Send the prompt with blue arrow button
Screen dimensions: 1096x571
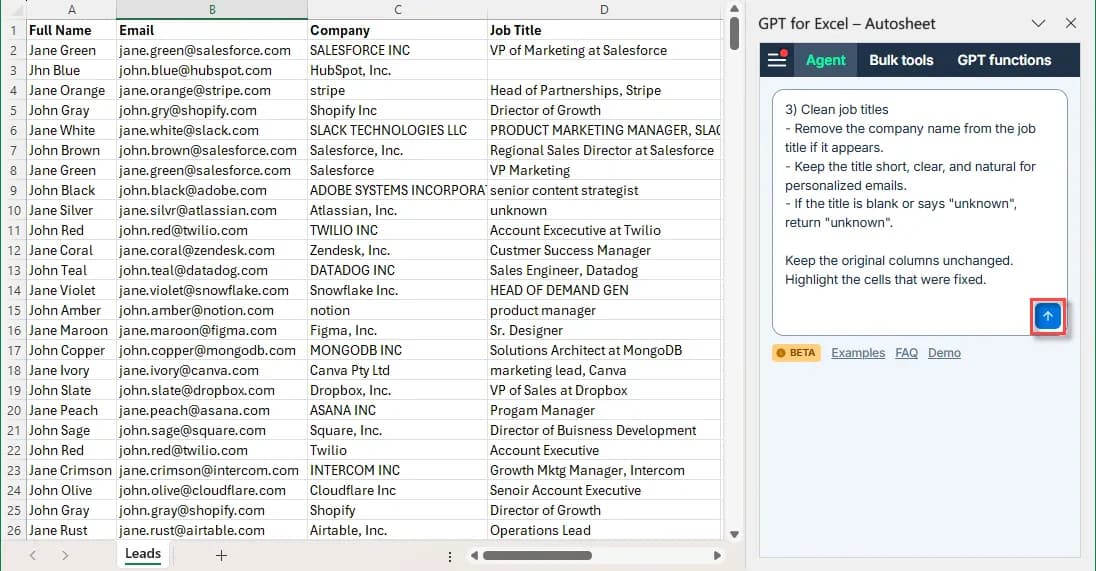pyautogui.click(x=1047, y=317)
